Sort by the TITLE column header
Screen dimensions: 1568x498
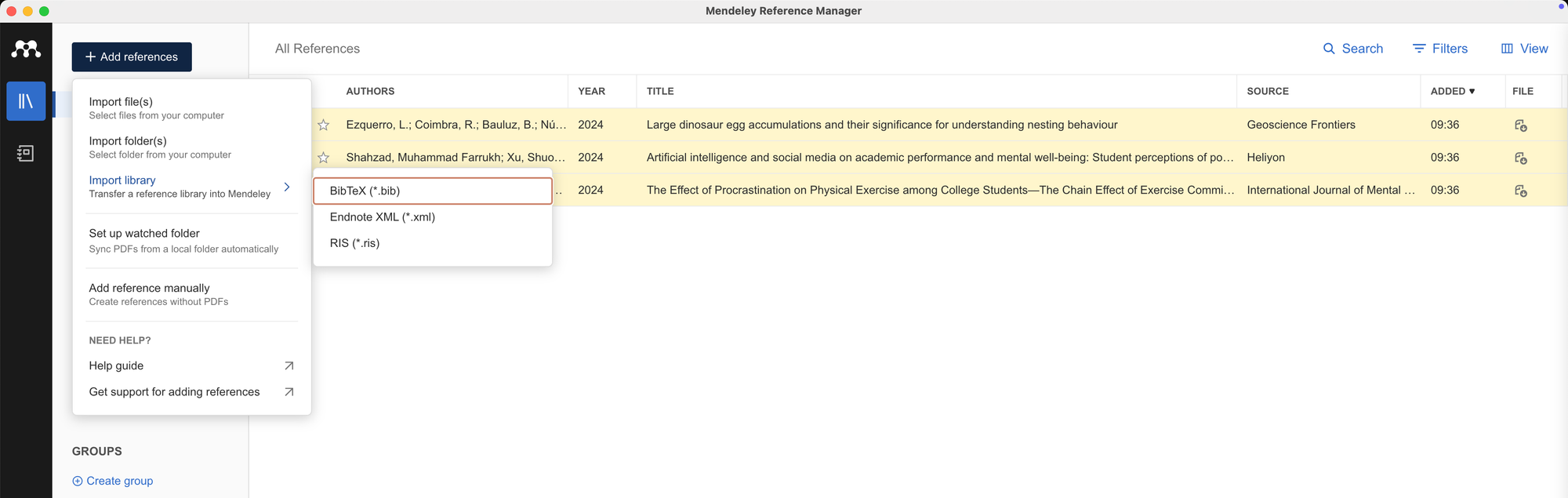(x=660, y=91)
